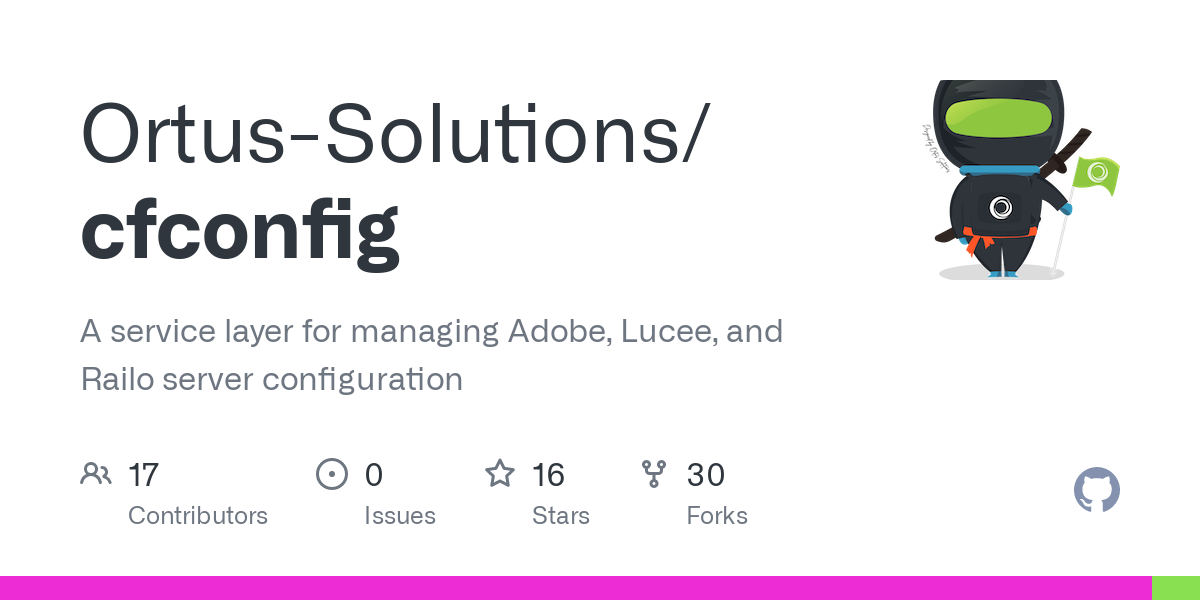Click the fork count 30
The width and height of the screenshot is (1200, 600).
pyautogui.click(x=706, y=474)
